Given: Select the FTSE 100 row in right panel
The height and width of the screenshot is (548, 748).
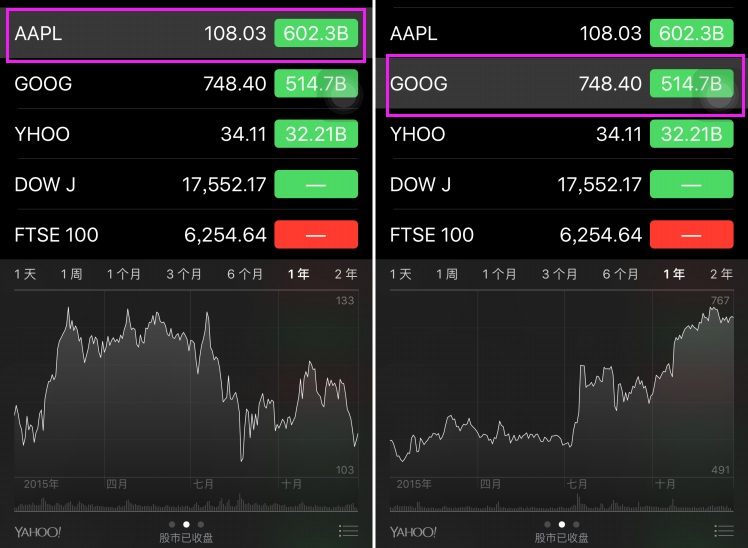Looking at the screenshot, I should 561,235.
